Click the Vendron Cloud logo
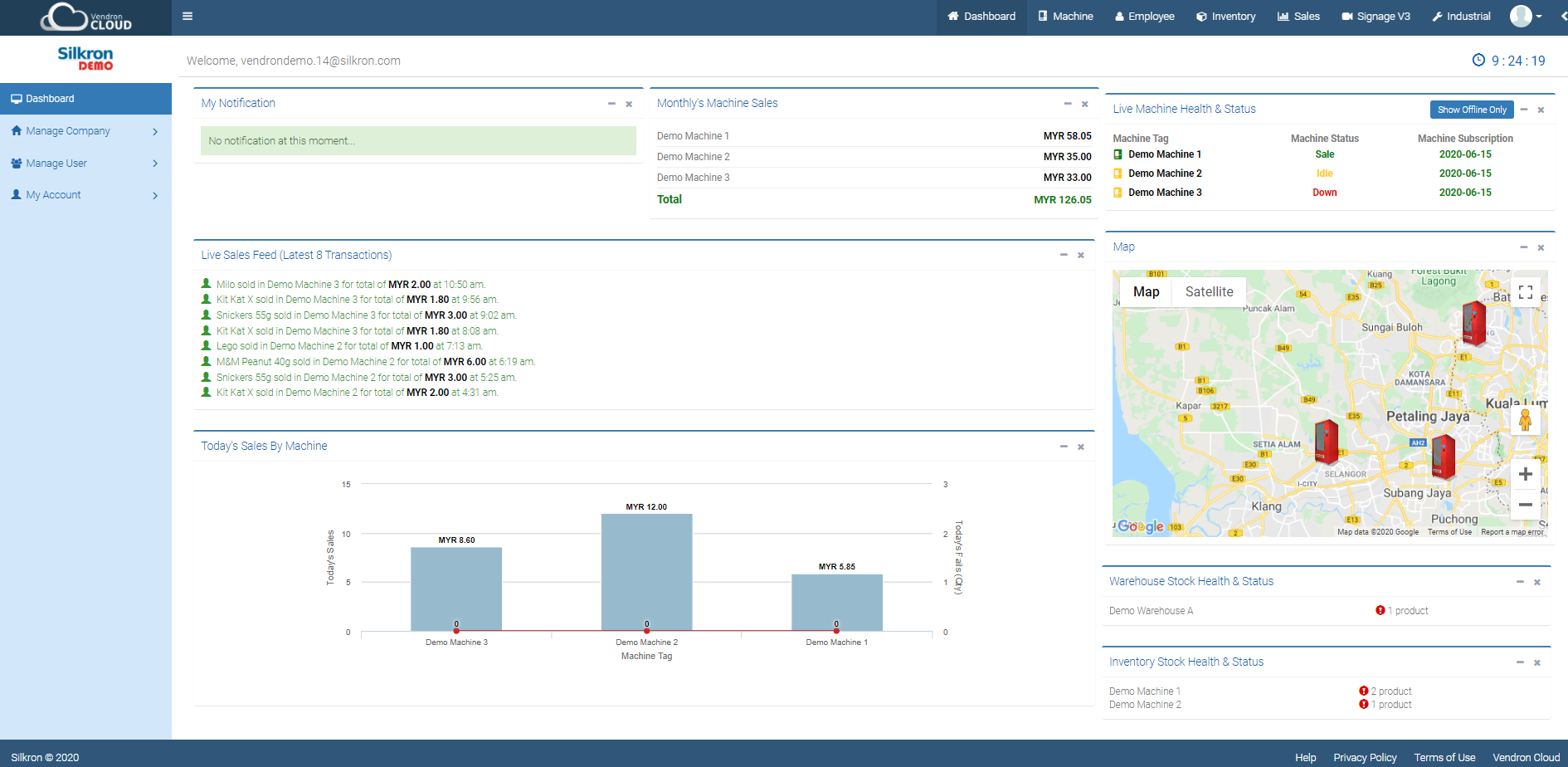The image size is (1568, 767). click(83, 16)
